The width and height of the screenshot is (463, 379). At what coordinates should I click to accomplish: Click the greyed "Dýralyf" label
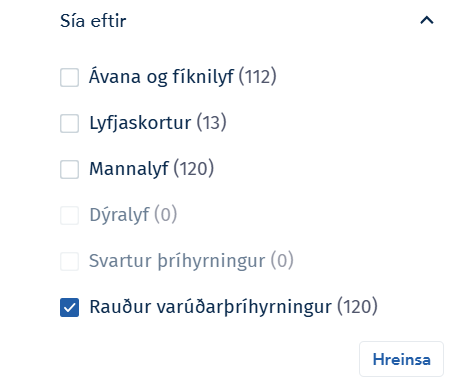pyautogui.click(x=119, y=214)
